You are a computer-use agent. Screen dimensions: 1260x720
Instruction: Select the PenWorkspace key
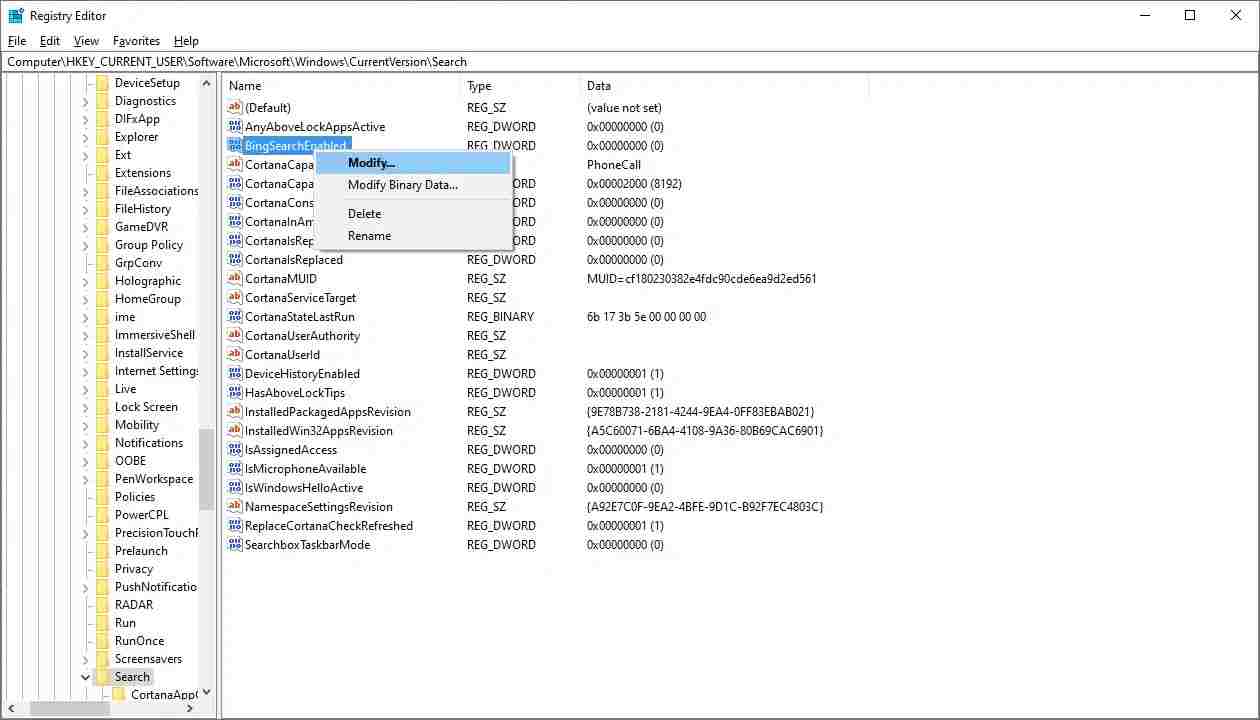(x=154, y=479)
